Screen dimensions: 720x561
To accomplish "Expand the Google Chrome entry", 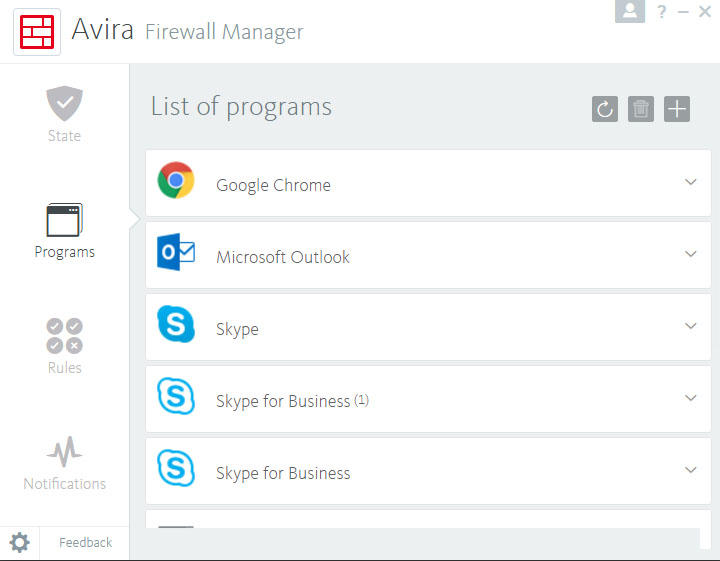I will coord(691,182).
